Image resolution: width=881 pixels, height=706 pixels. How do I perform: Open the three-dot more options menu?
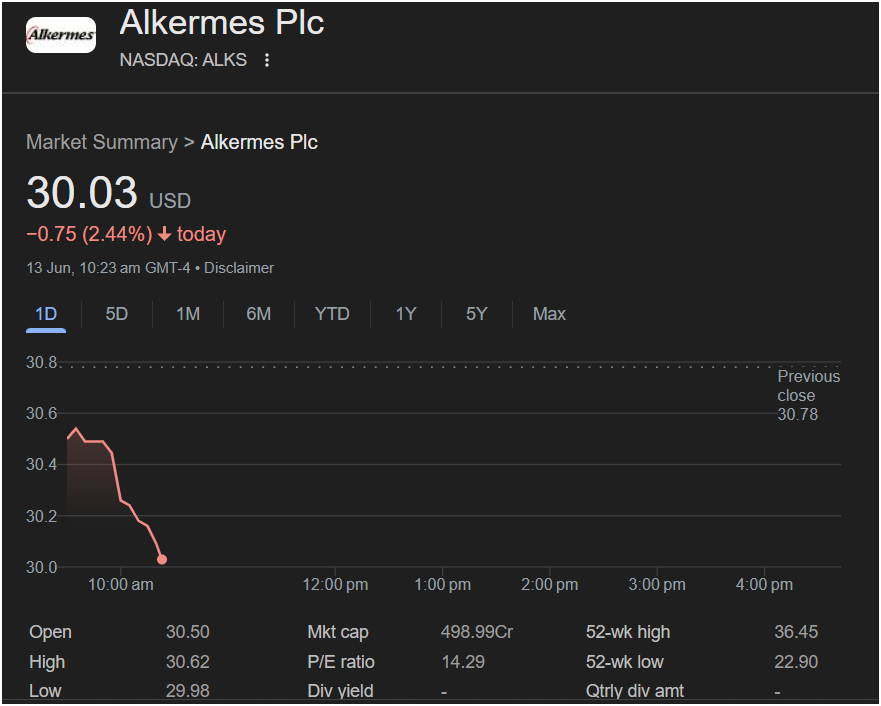[267, 60]
